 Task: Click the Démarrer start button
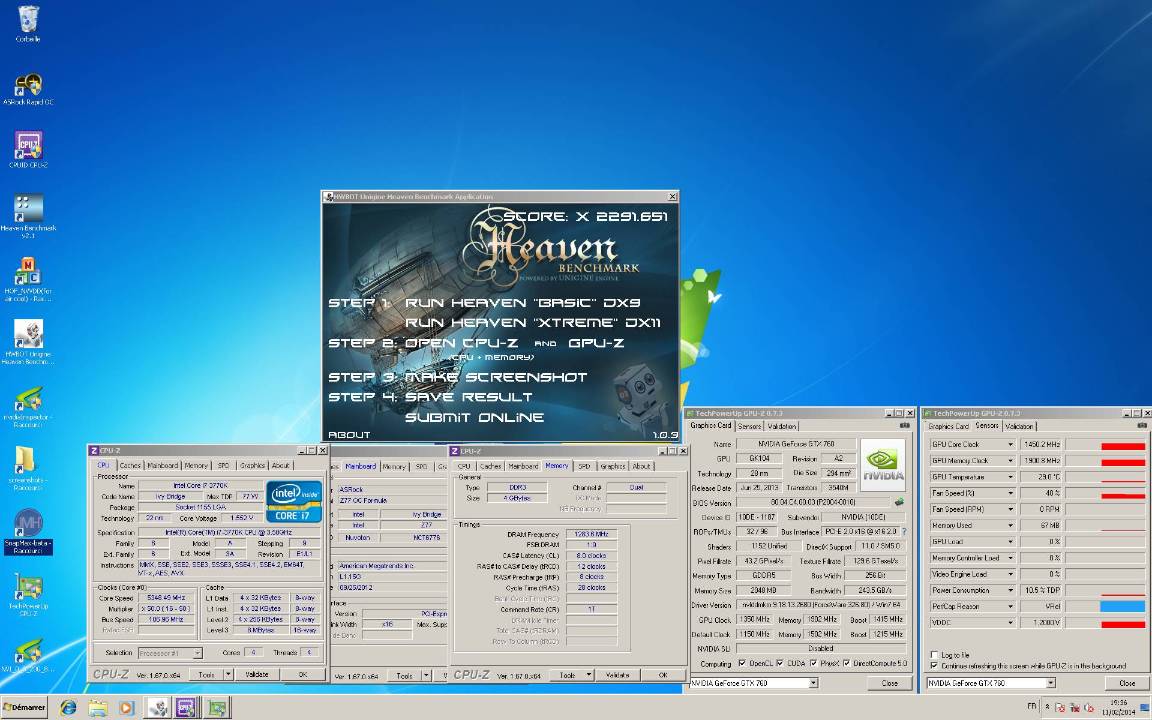[x=24, y=708]
